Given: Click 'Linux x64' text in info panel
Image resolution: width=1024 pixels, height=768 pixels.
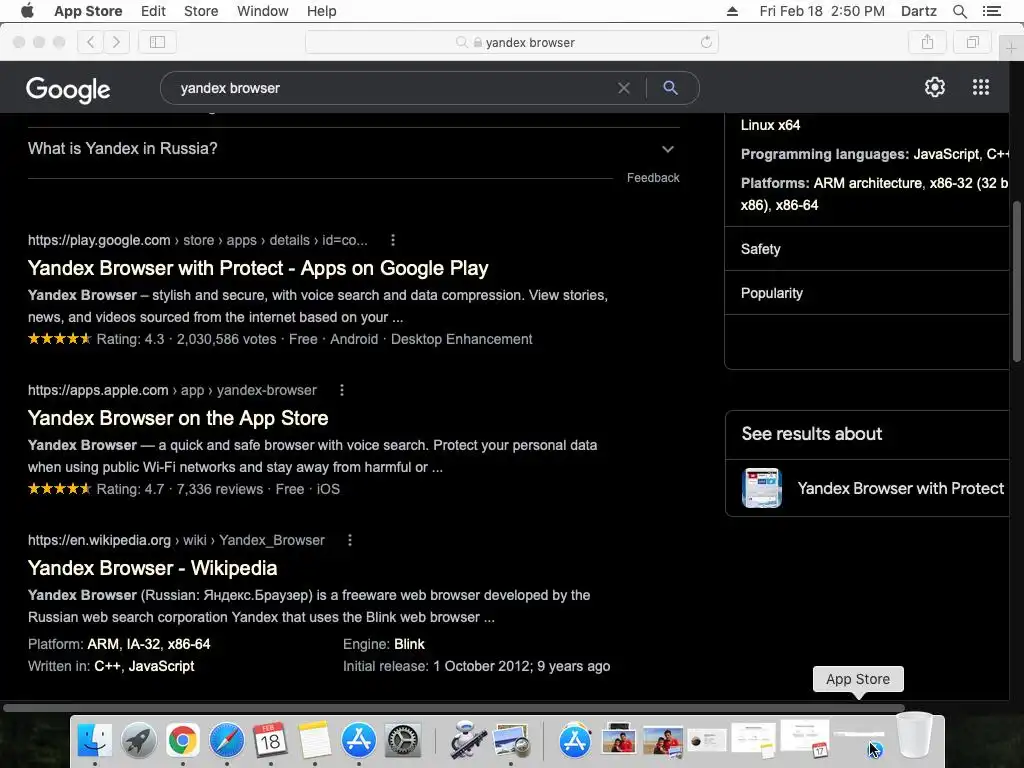Looking at the screenshot, I should 770,125.
